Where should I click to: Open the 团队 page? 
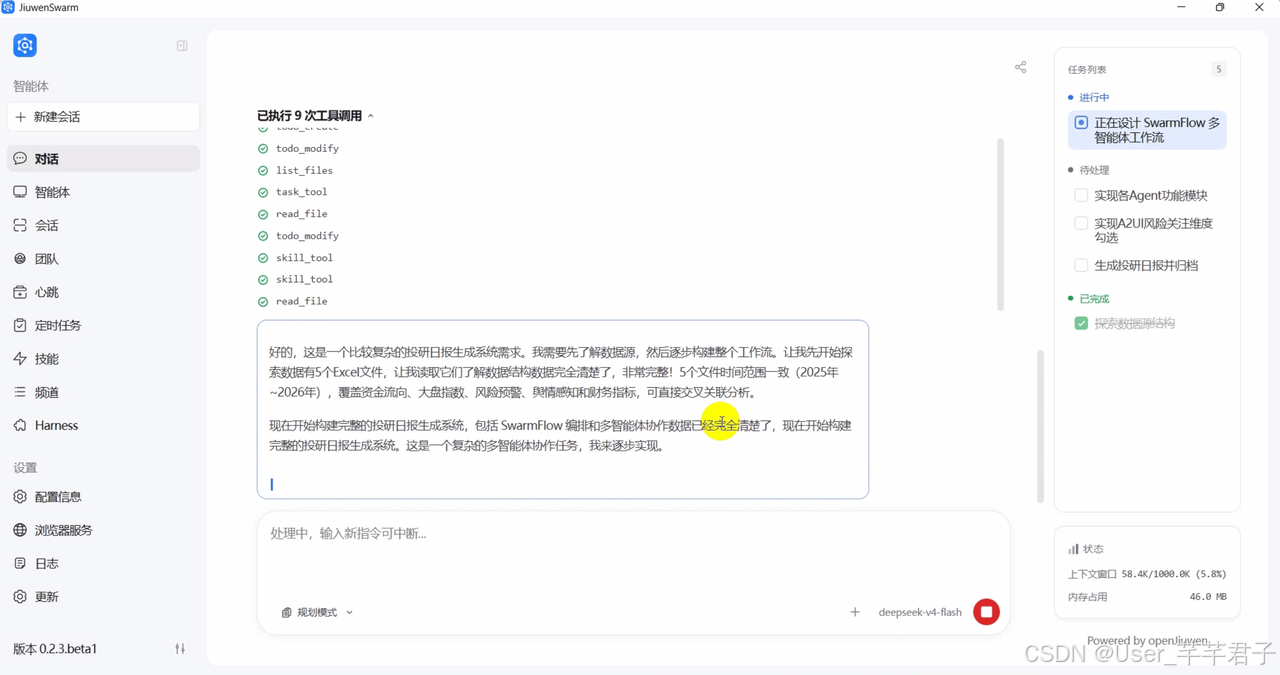[104, 258]
